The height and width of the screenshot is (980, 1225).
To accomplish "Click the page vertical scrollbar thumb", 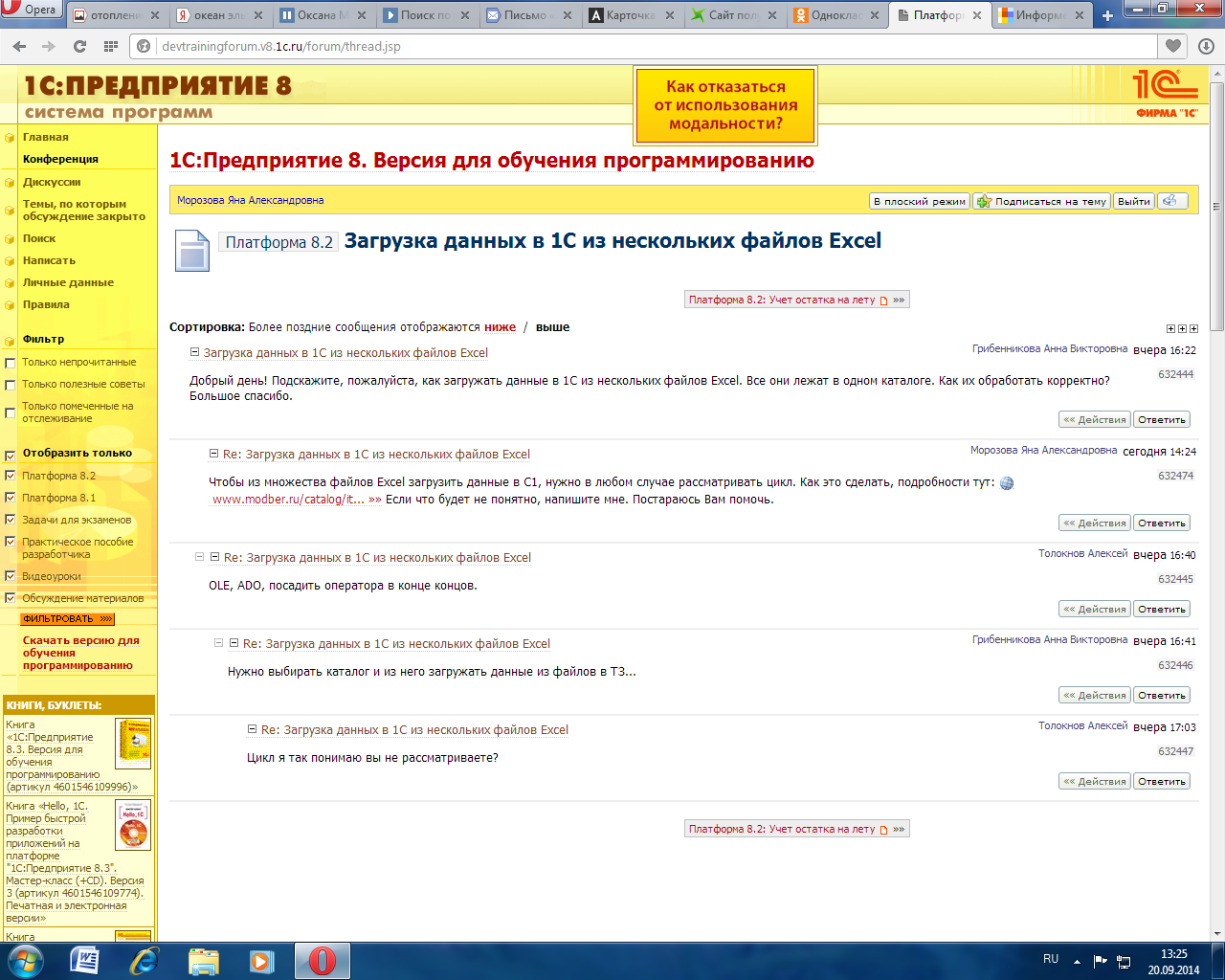I will click(1216, 207).
